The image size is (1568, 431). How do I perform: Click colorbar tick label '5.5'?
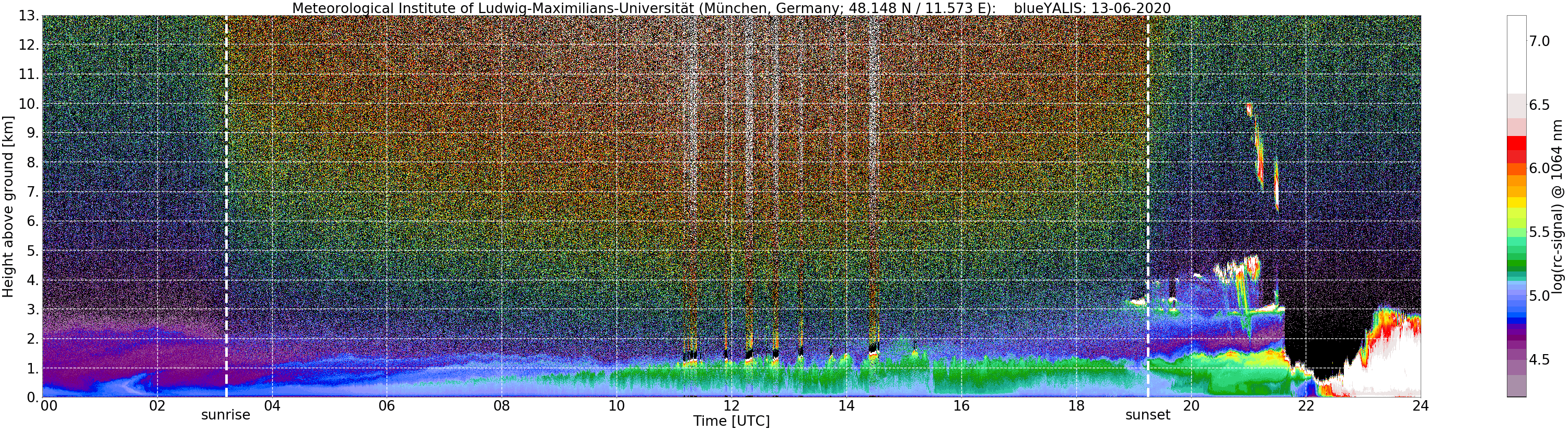[1539, 232]
